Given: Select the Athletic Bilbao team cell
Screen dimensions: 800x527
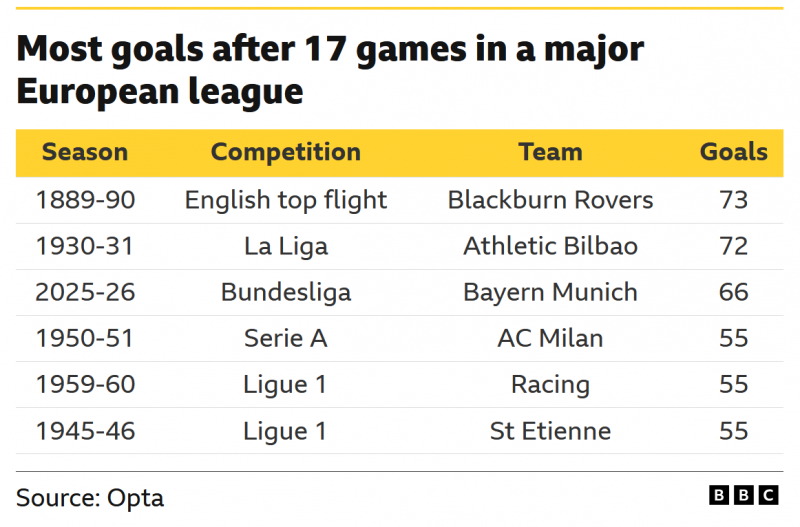Looking at the screenshot, I should 550,246.
